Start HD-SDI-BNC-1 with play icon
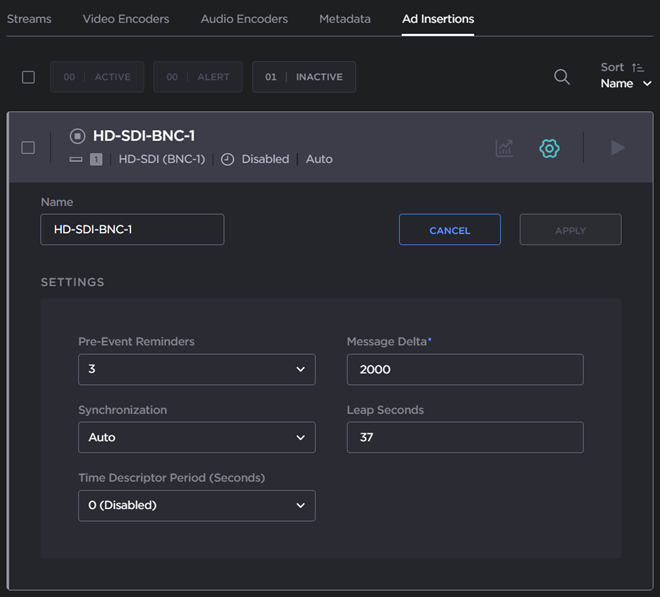This screenshot has width=660, height=597. tap(617, 148)
